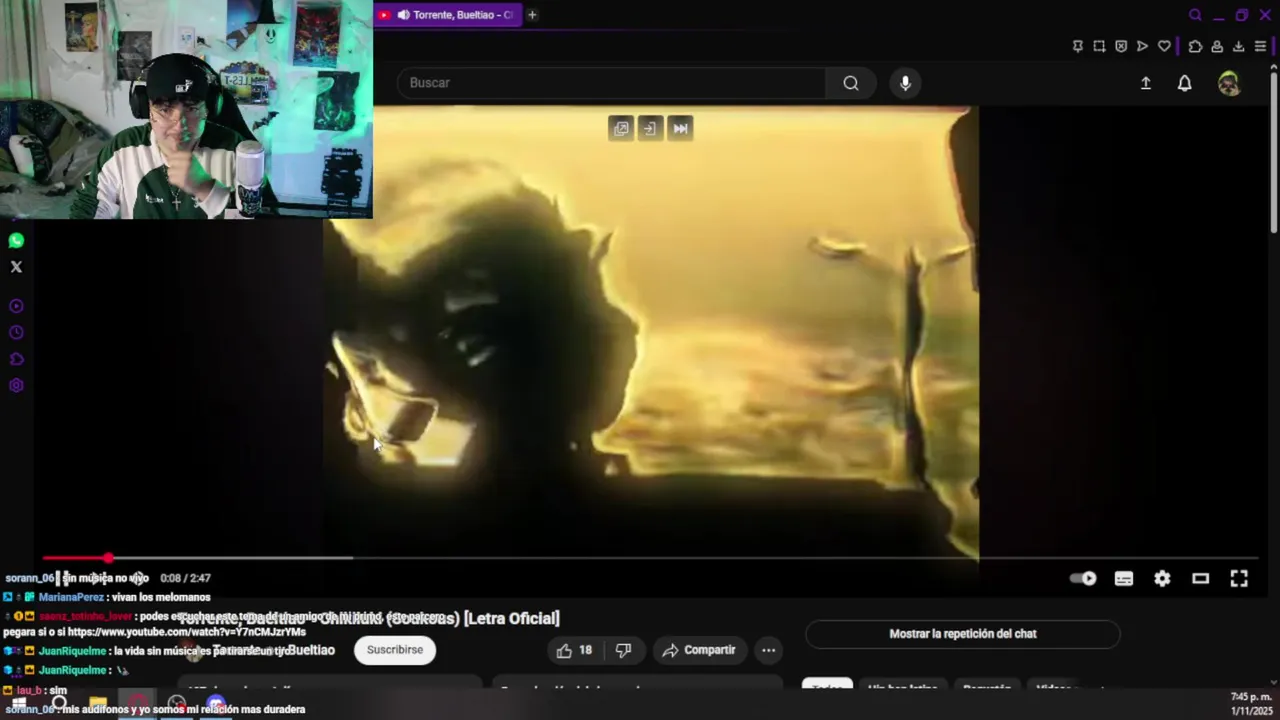The width and height of the screenshot is (1280, 720).
Task: Open the YouTube account avatar menu
Action: click(1229, 83)
